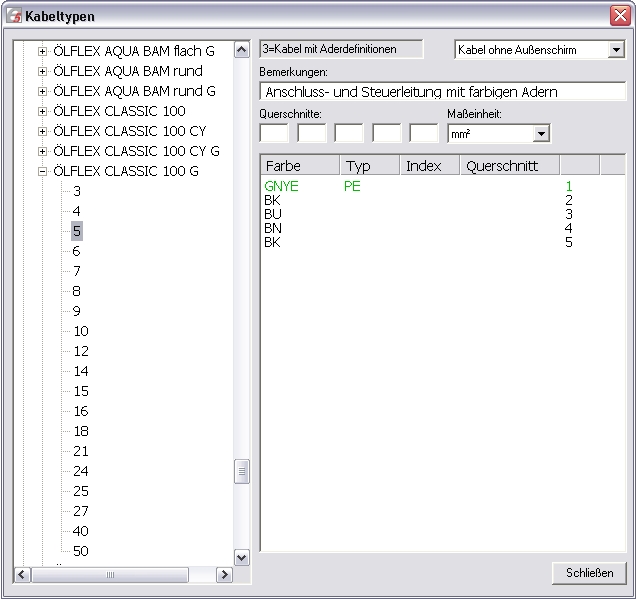The height and width of the screenshot is (599, 637).
Task: Select tree item 16
Action: [81, 411]
